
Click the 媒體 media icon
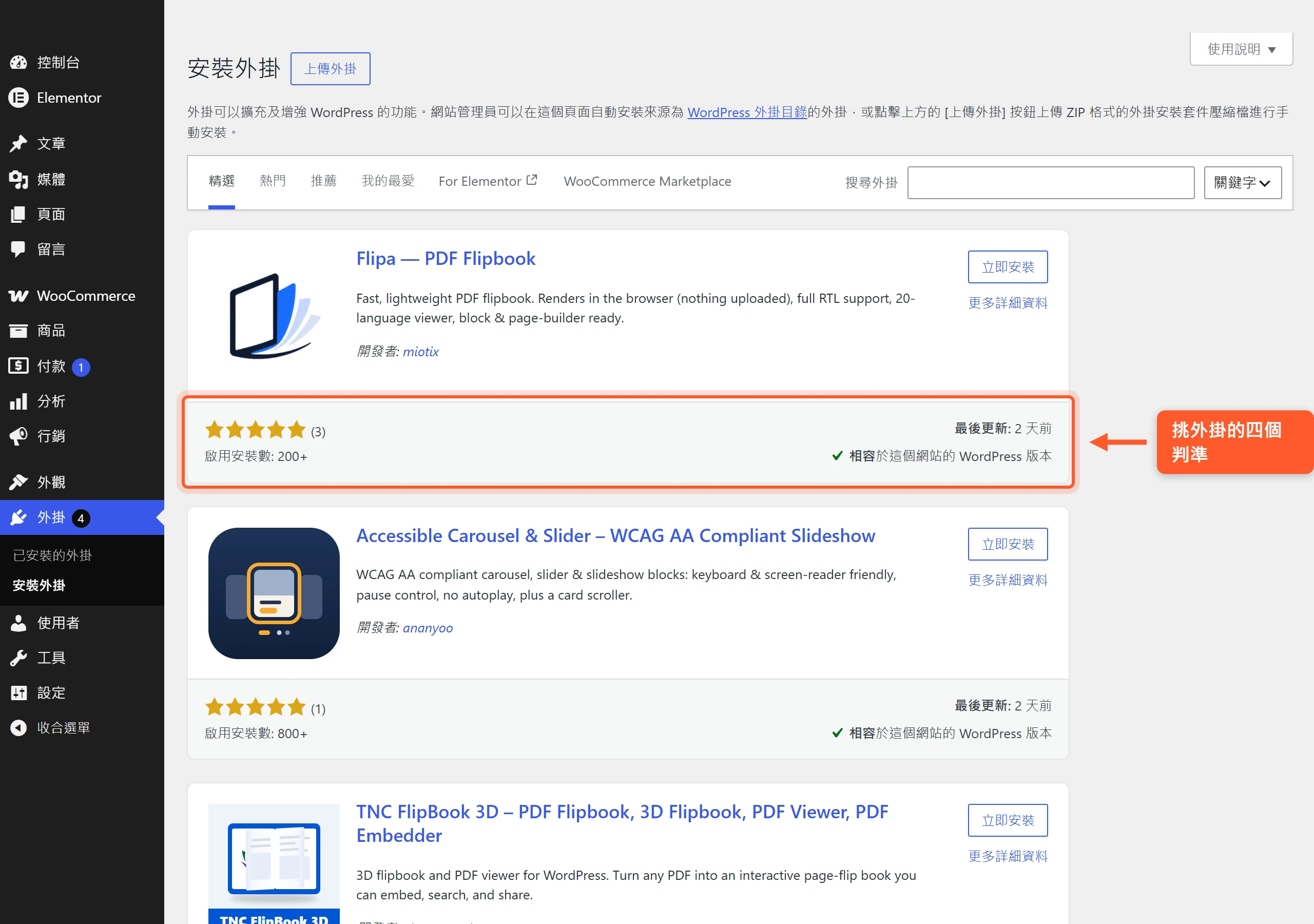click(18, 179)
